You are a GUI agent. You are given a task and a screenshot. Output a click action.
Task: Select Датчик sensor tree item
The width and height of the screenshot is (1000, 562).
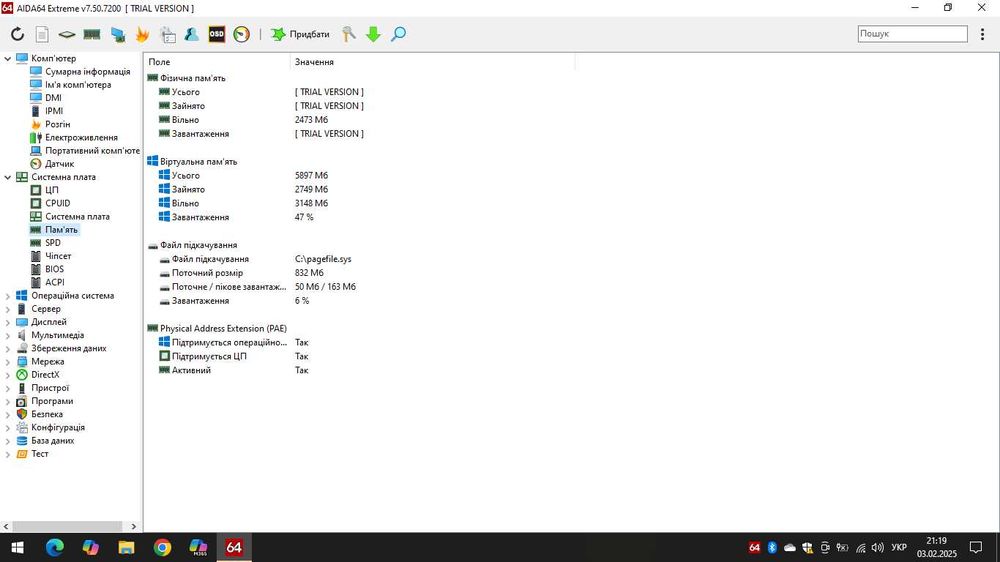(x=59, y=164)
